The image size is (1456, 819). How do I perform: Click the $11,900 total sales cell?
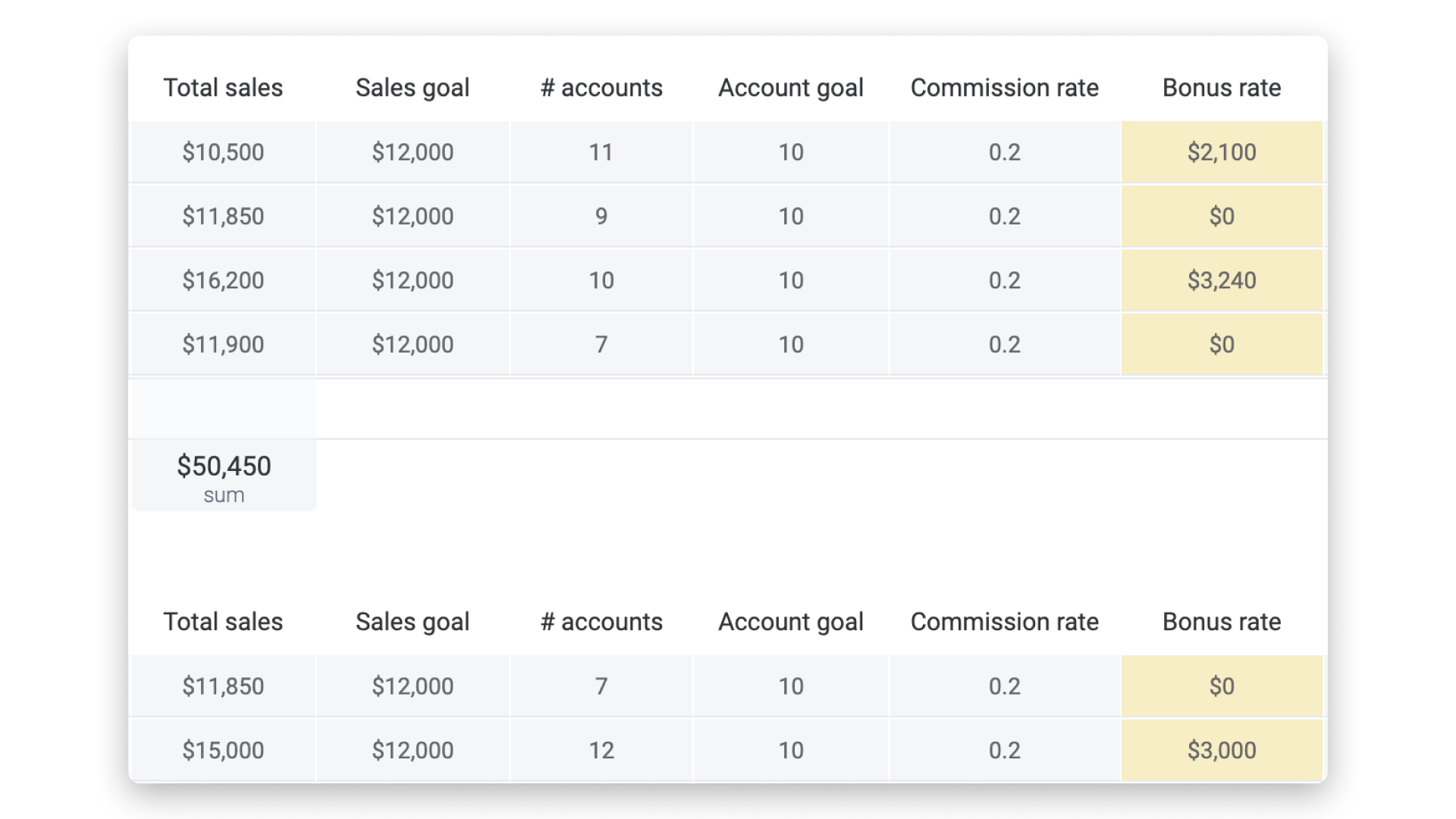[223, 344]
